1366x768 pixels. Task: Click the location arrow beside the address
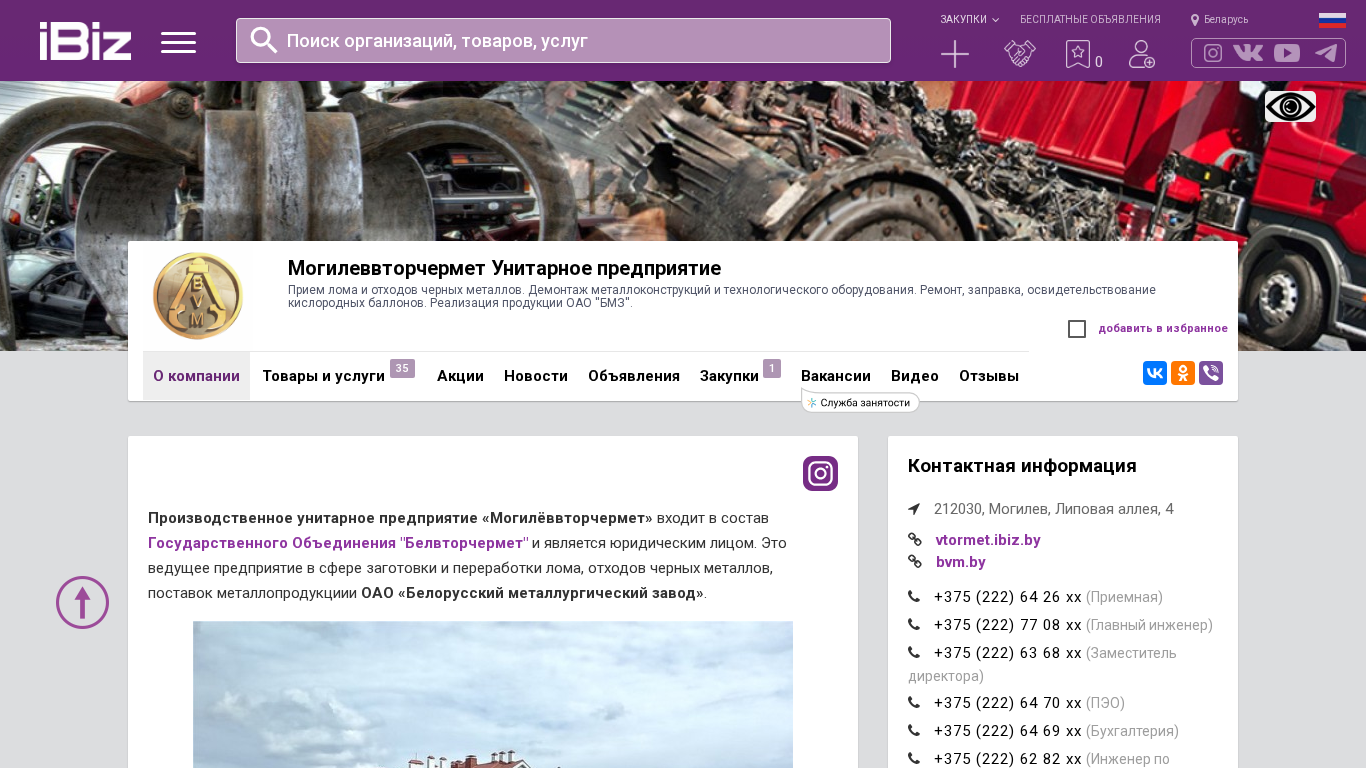click(x=914, y=509)
